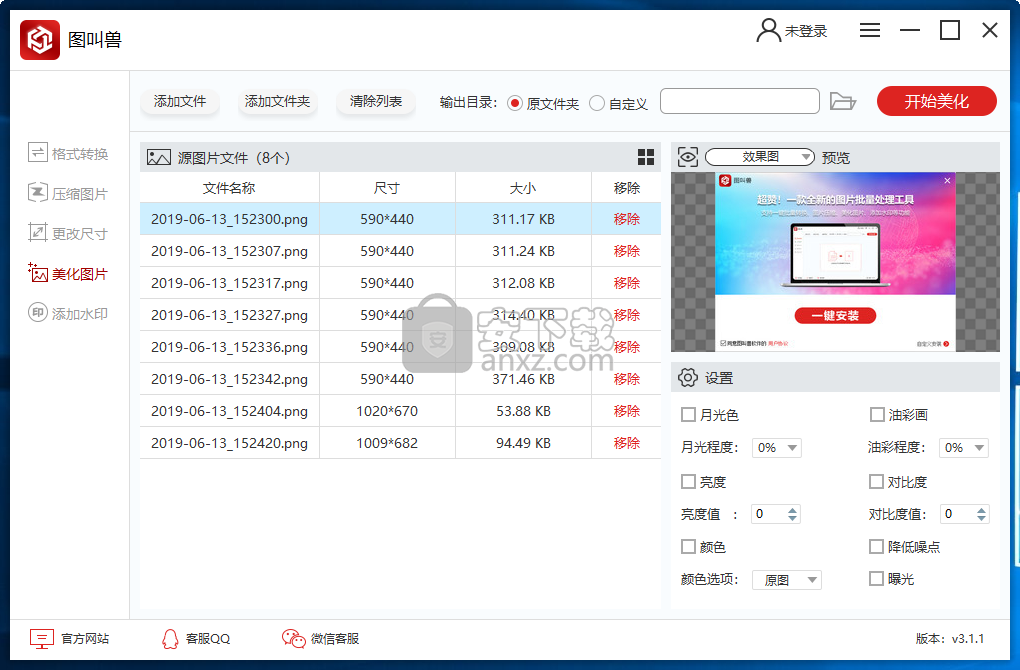Screen dimensions: 1020x670
Task: Click the 未登录 user account icon
Action: 768,30
